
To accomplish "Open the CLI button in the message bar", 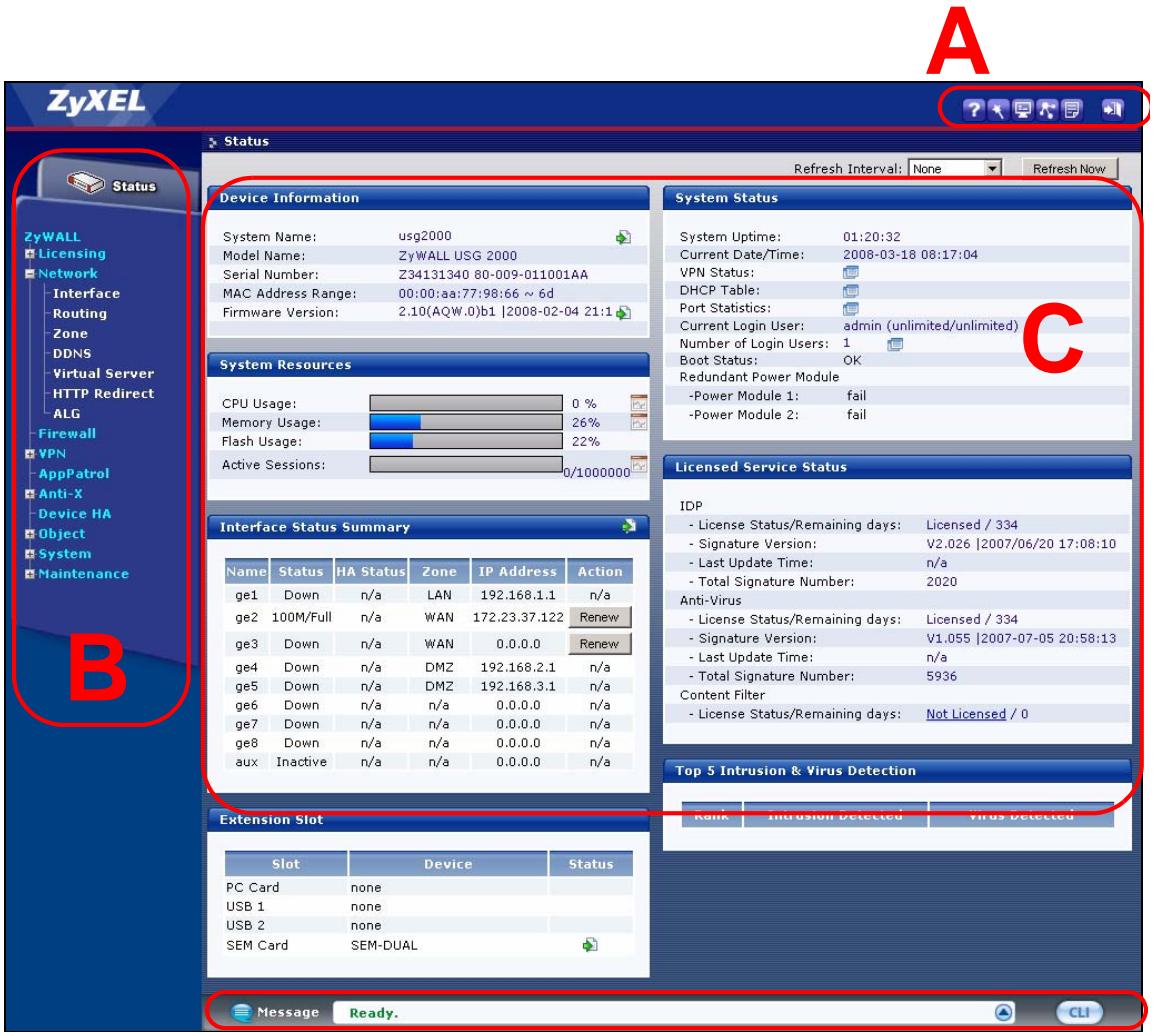I will click(1079, 1012).
